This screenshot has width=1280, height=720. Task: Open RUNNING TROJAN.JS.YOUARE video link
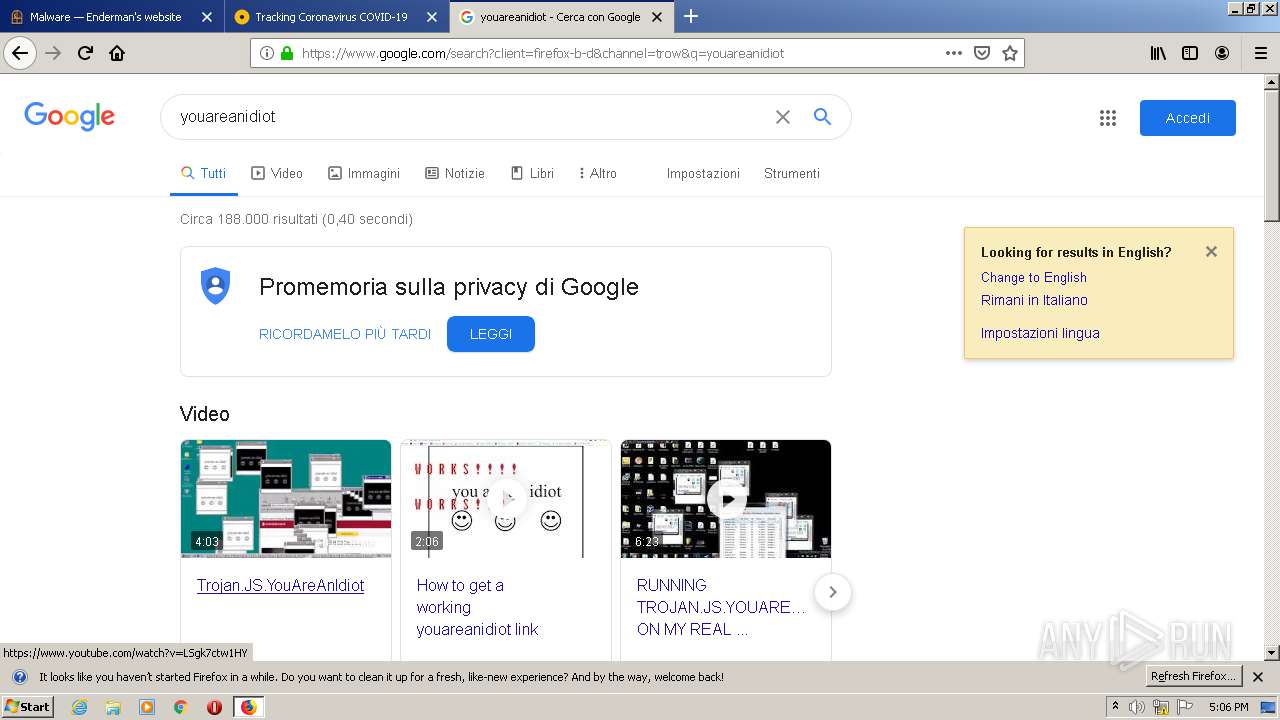coord(721,607)
